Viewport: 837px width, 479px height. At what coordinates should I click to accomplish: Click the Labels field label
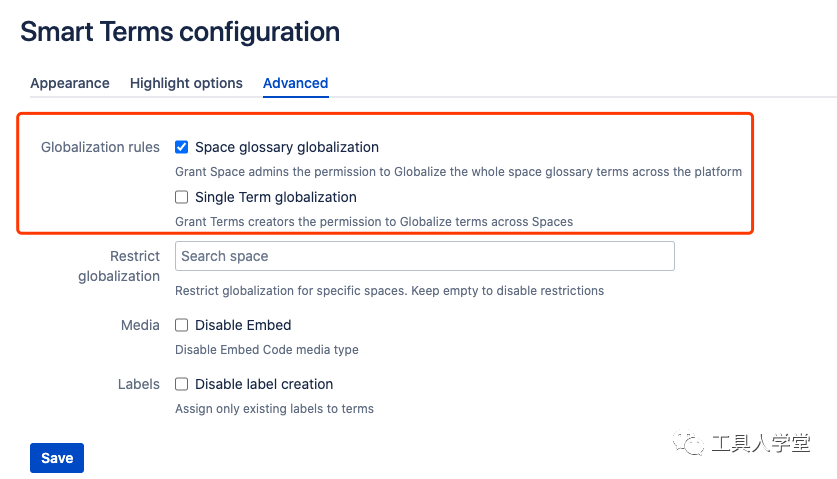[138, 384]
